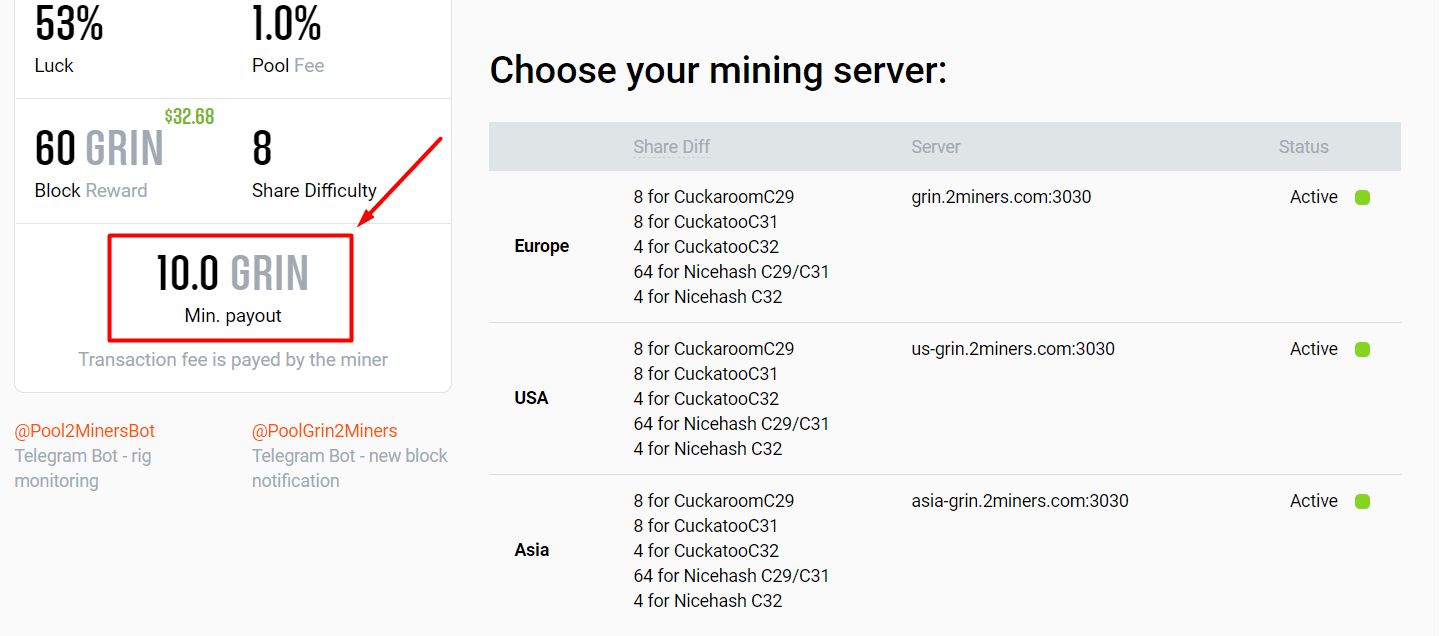Sort the table by Share Diff column
This screenshot has height=636, width=1446.
[671, 147]
